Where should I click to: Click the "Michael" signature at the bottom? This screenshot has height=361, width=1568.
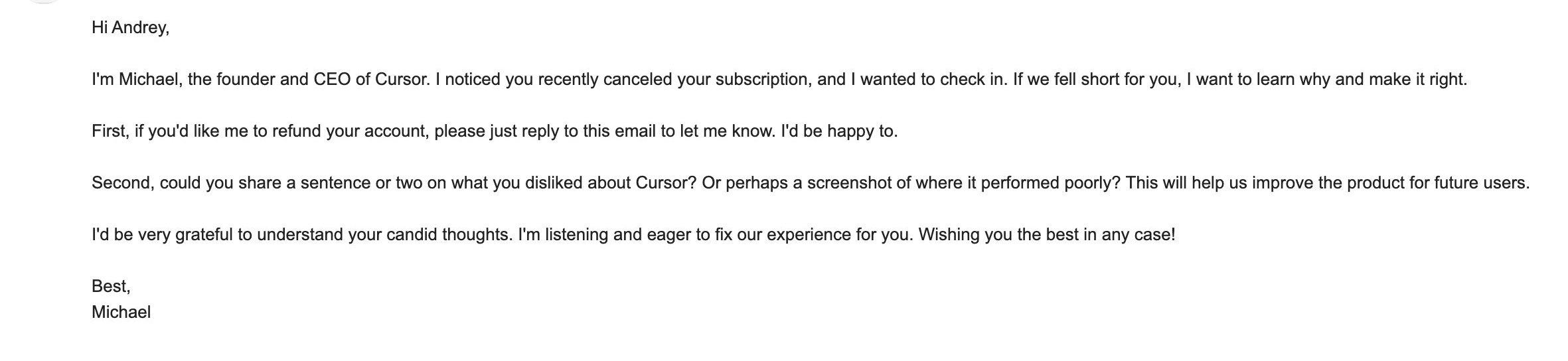click(x=121, y=313)
